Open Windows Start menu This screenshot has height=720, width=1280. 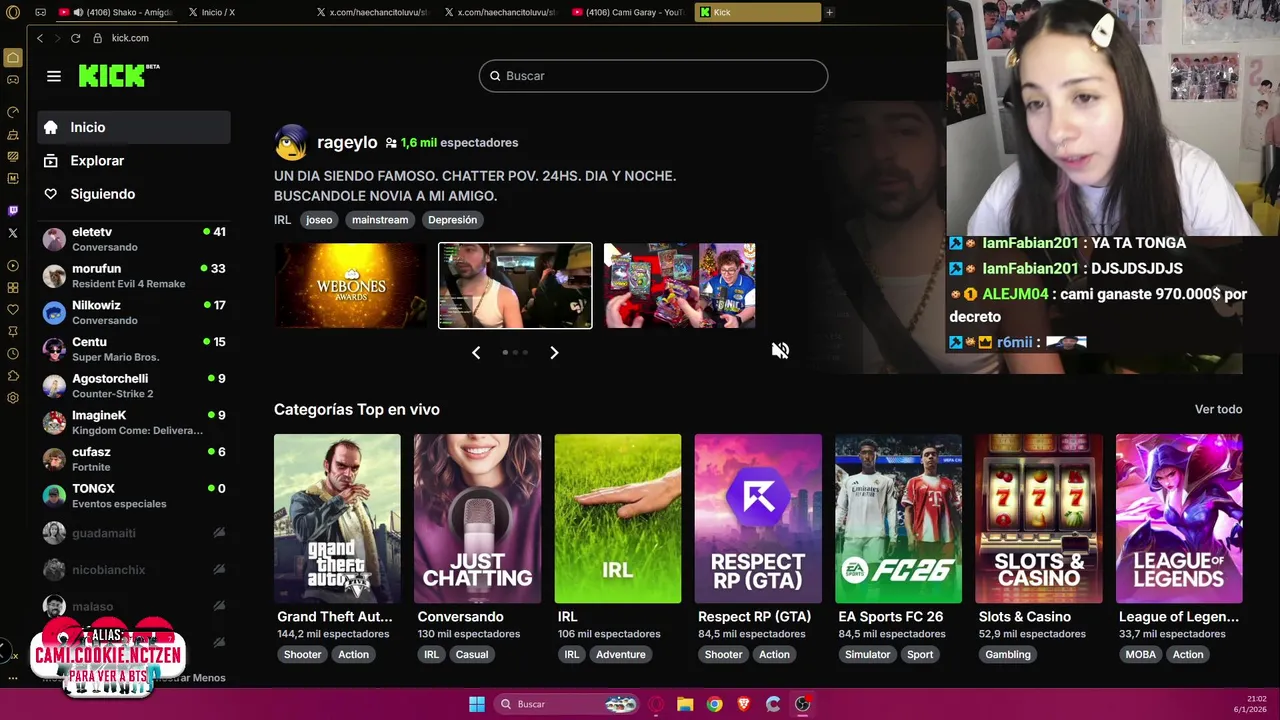tap(477, 704)
